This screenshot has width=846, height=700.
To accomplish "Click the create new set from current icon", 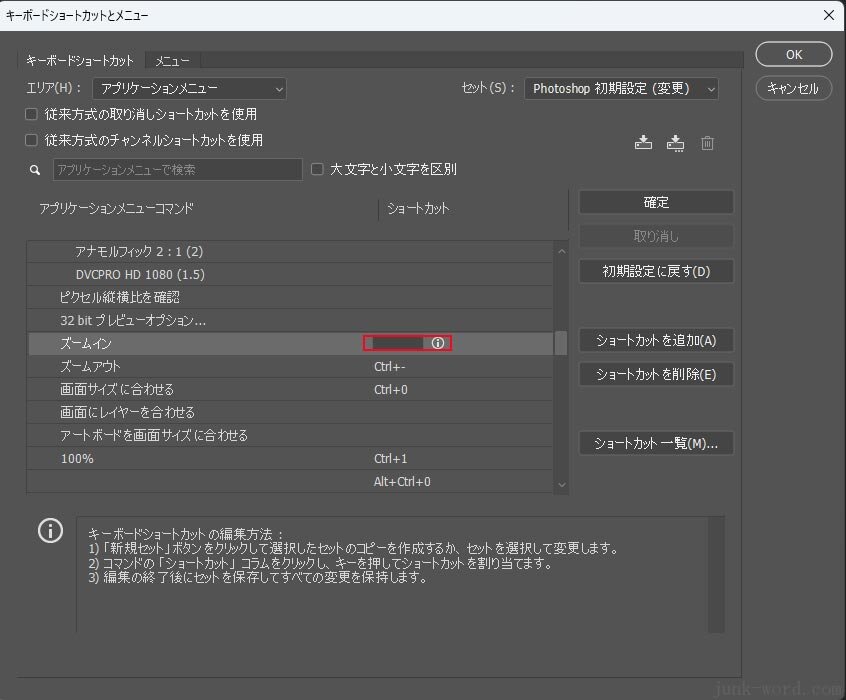I will [x=676, y=143].
